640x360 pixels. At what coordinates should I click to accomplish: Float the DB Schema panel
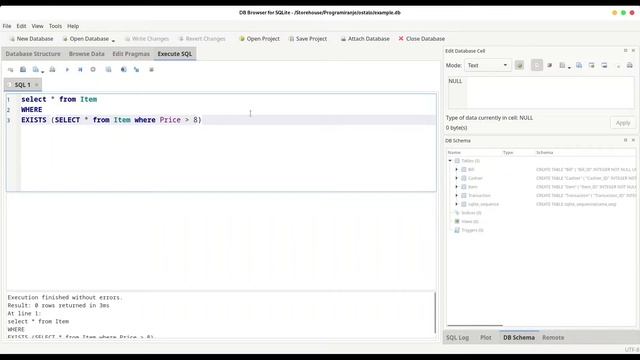[625, 140]
